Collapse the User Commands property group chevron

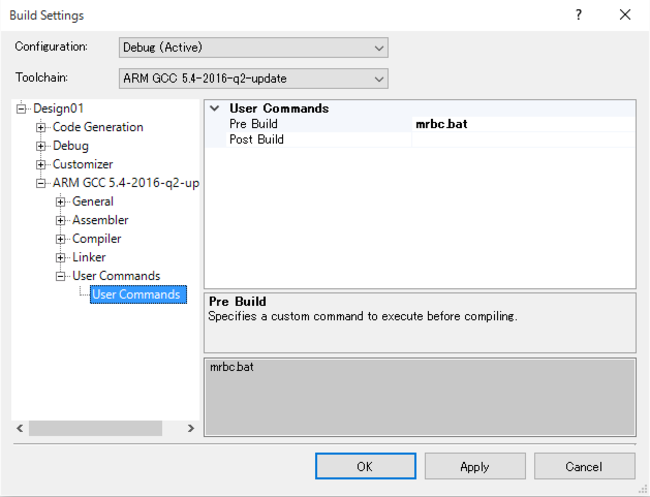(214, 109)
